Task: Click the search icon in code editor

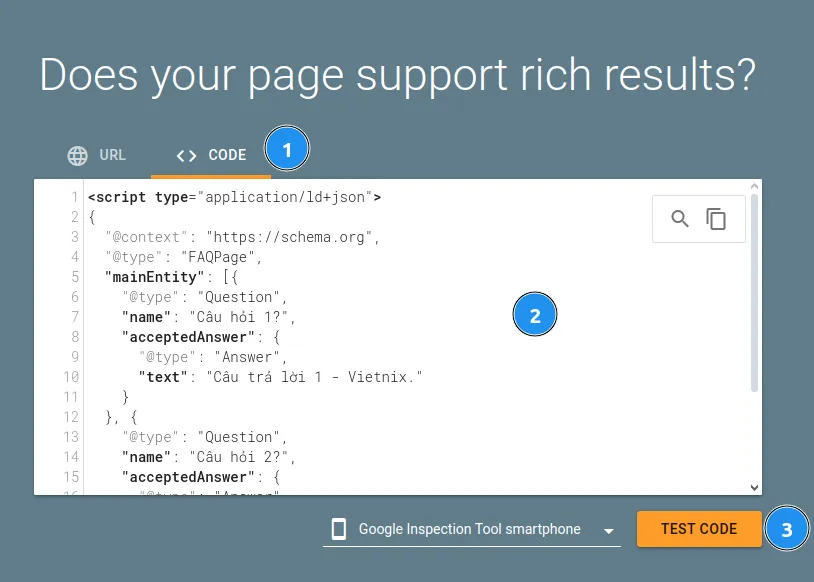Action: [680, 219]
